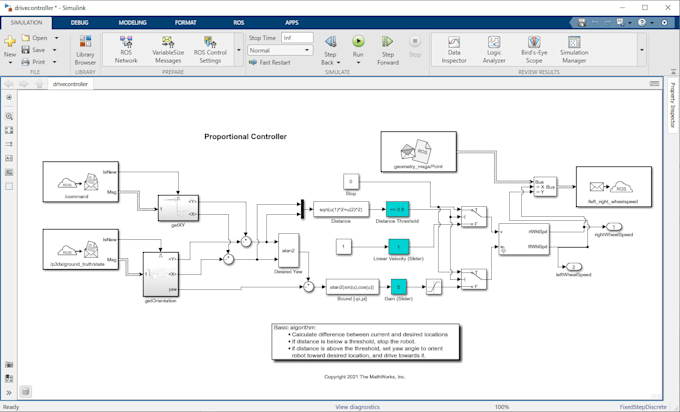Expand the palette double-chevron at bottom left
Screen dimensions: 680x412
(9, 392)
